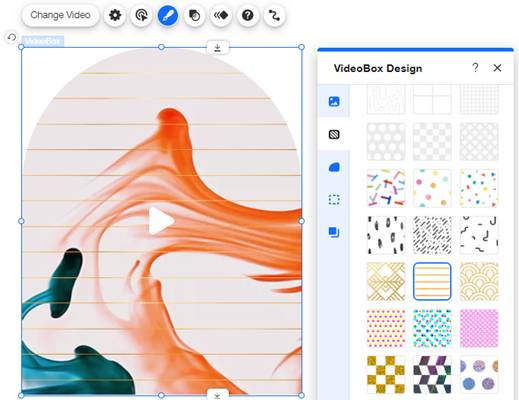Viewport: 519px width, 400px height.
Task: Select the fine mesh grid pattern thumbnail
Action: click(x=479, y=99)
